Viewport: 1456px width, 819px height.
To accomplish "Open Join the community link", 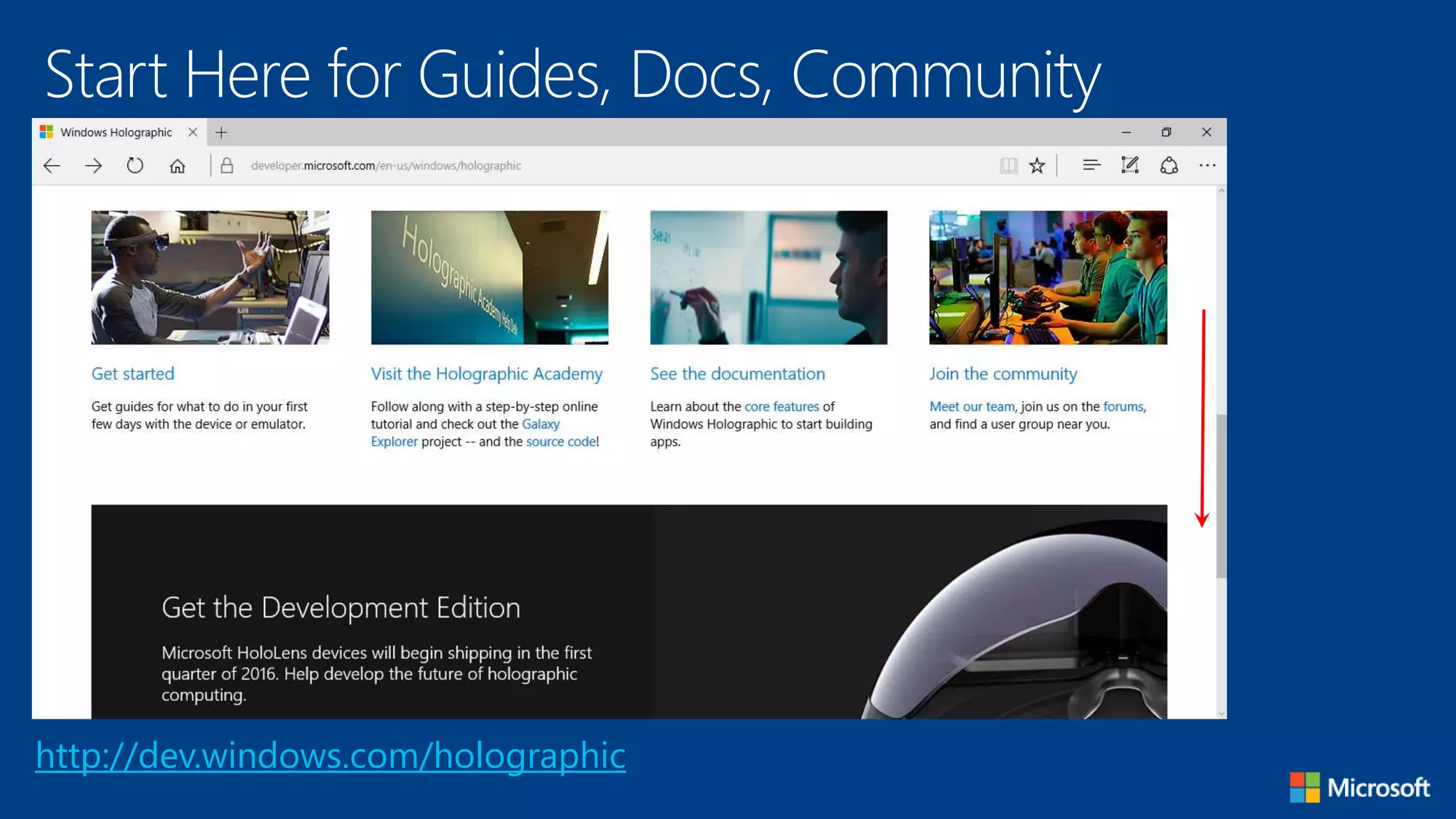I will [x=1003, y=374].
